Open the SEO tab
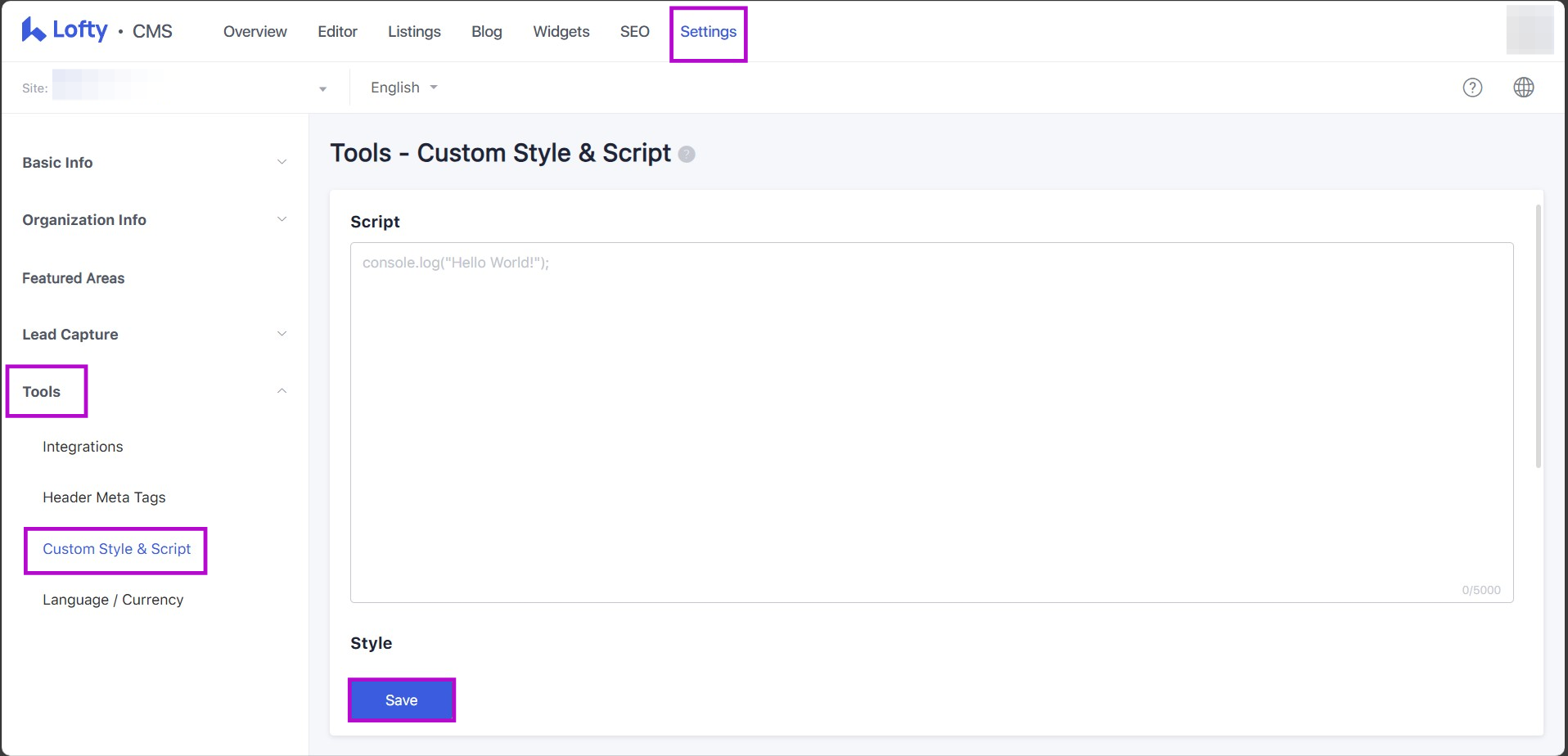The height and width of the screenshot is (756, 1568). pyautogui.click(x=634, y=32)
